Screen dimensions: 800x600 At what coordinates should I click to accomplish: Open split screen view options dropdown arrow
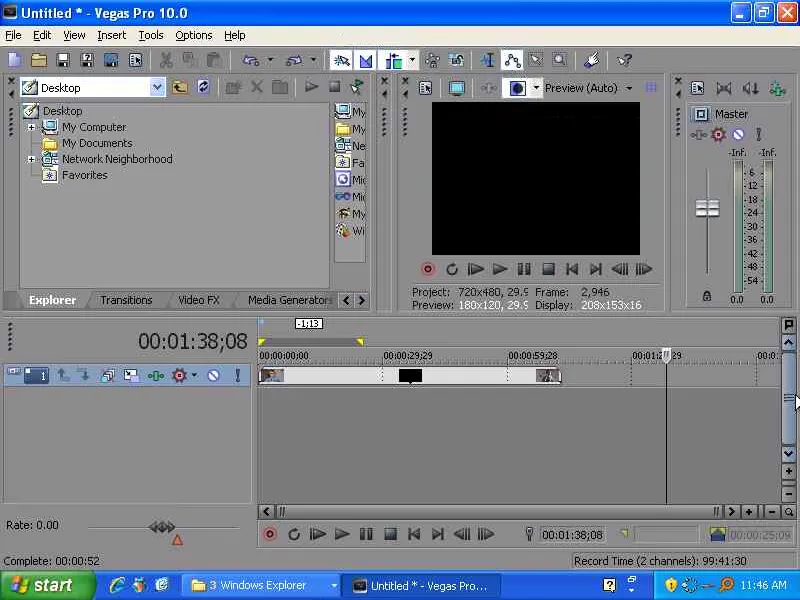point(536,88)
